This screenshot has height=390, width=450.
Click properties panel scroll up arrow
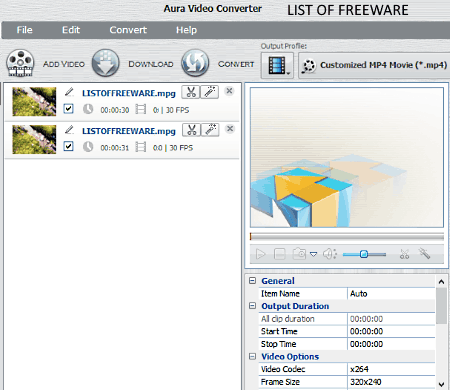(441, 282)
